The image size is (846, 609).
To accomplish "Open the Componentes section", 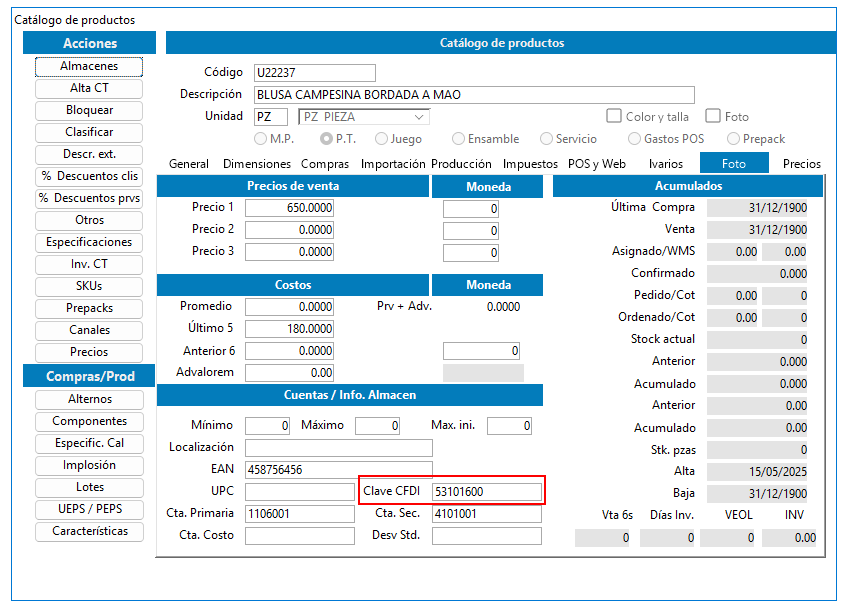I will pyautogui.click(x=89, y=421).
